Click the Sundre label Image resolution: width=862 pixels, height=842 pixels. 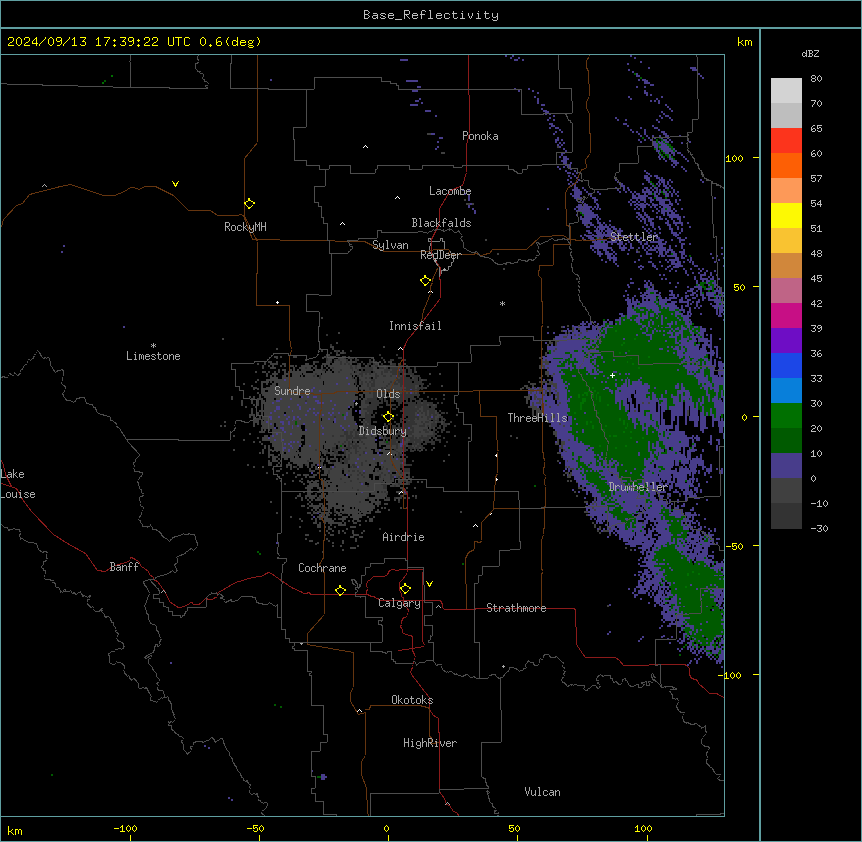click(292, 391)
